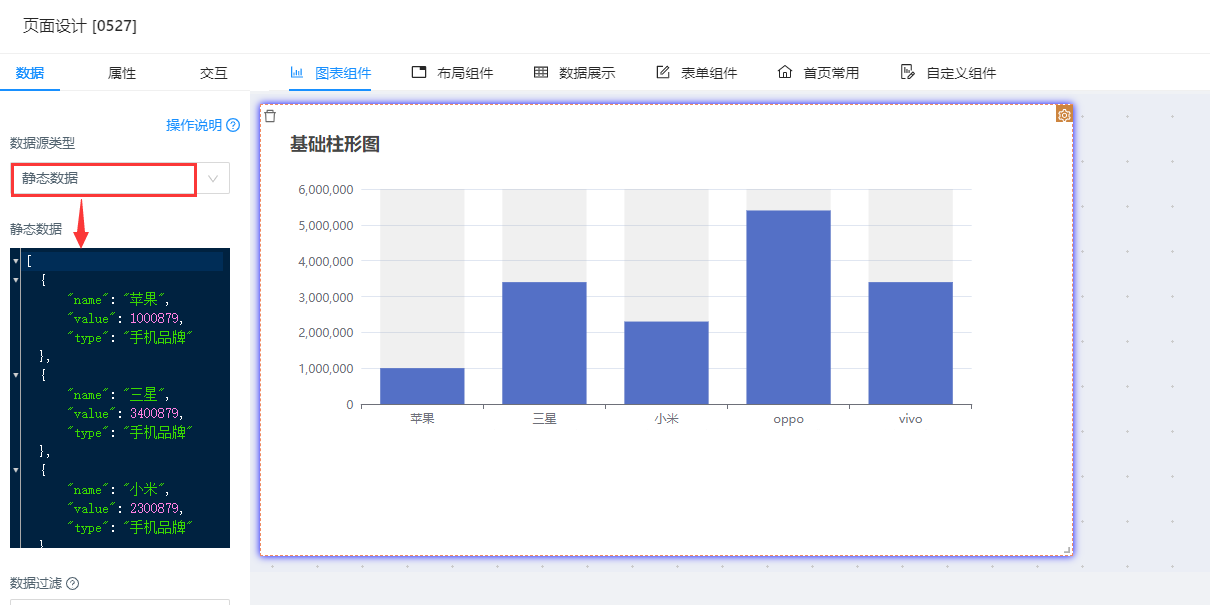The width and height of the screenshot is (1210, 605).
Task: Click the x-axis label 三星
Action: 544,419
